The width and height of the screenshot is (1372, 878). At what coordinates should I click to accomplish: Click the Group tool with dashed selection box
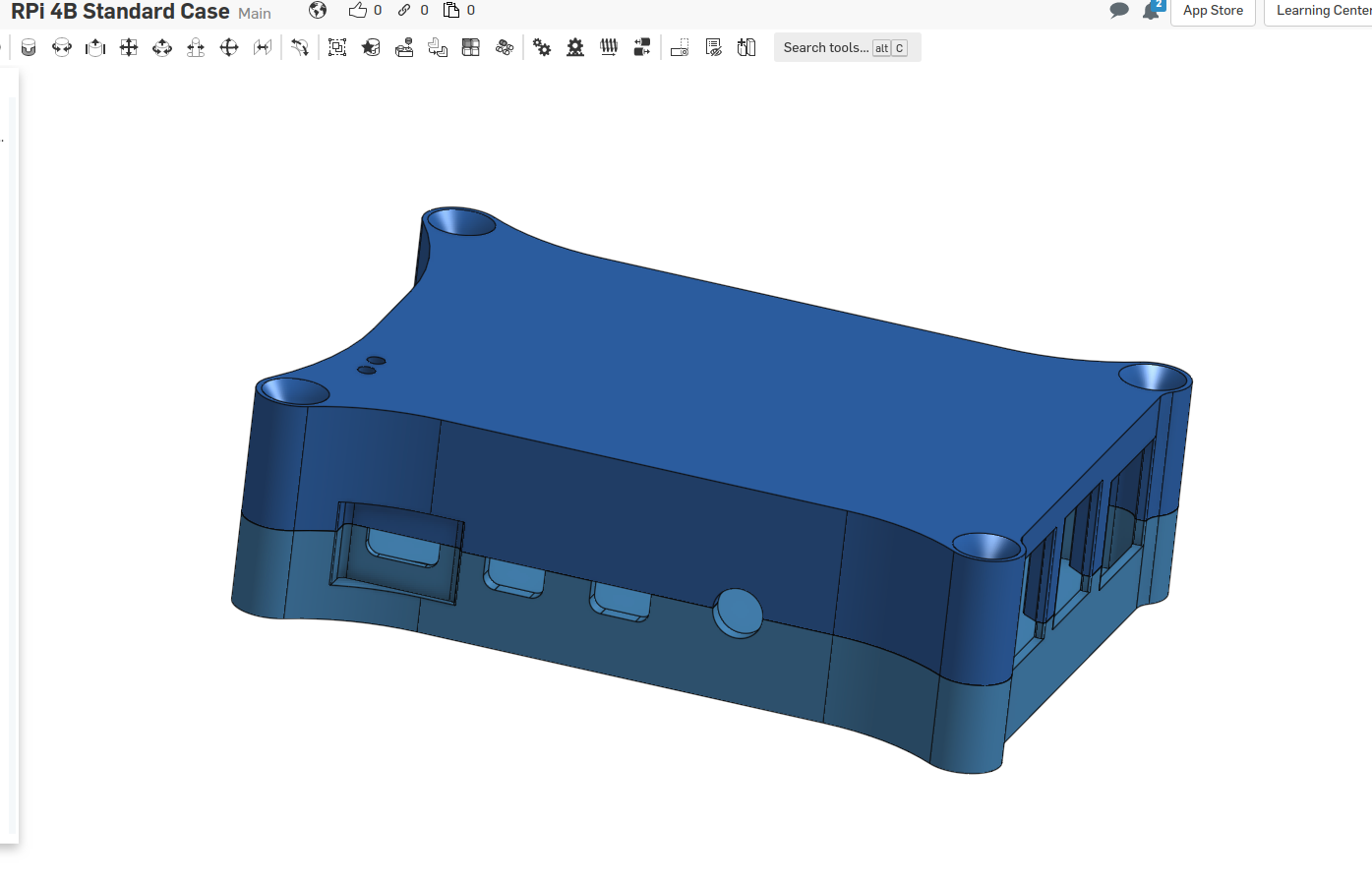tap(337, 47)
